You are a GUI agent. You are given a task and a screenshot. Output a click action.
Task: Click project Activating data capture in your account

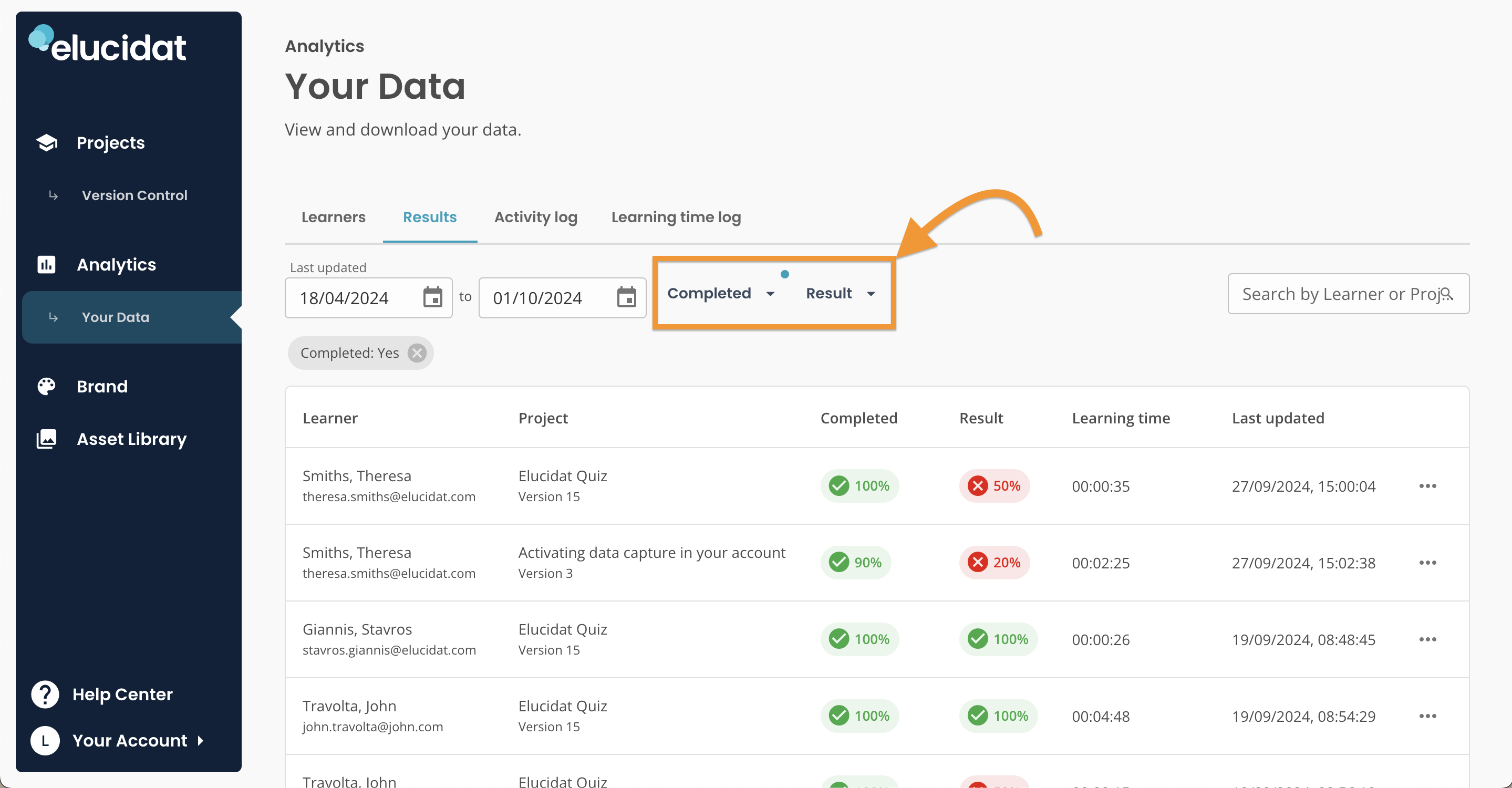tap(651, 552)
